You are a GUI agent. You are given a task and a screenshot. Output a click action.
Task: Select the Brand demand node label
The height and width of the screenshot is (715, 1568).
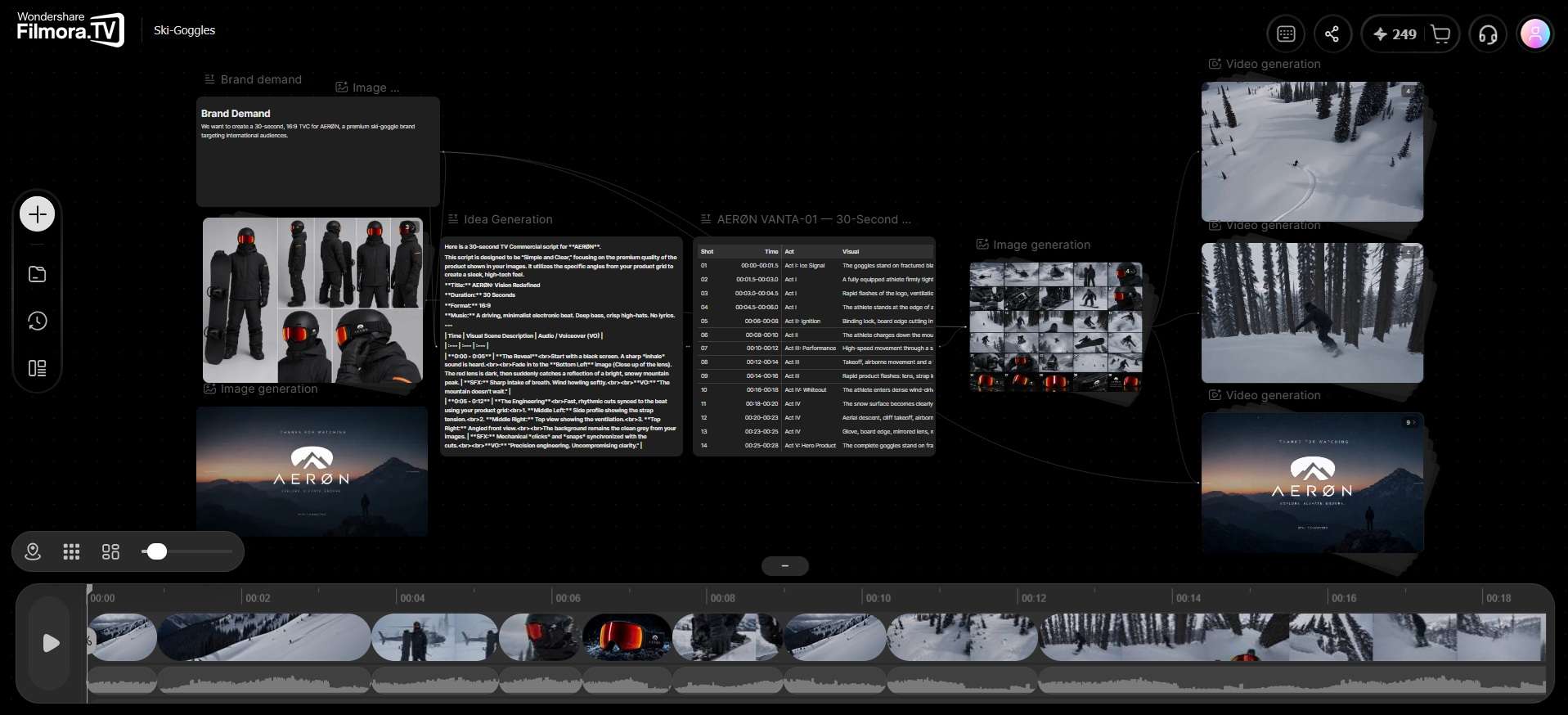coord(253,79)
